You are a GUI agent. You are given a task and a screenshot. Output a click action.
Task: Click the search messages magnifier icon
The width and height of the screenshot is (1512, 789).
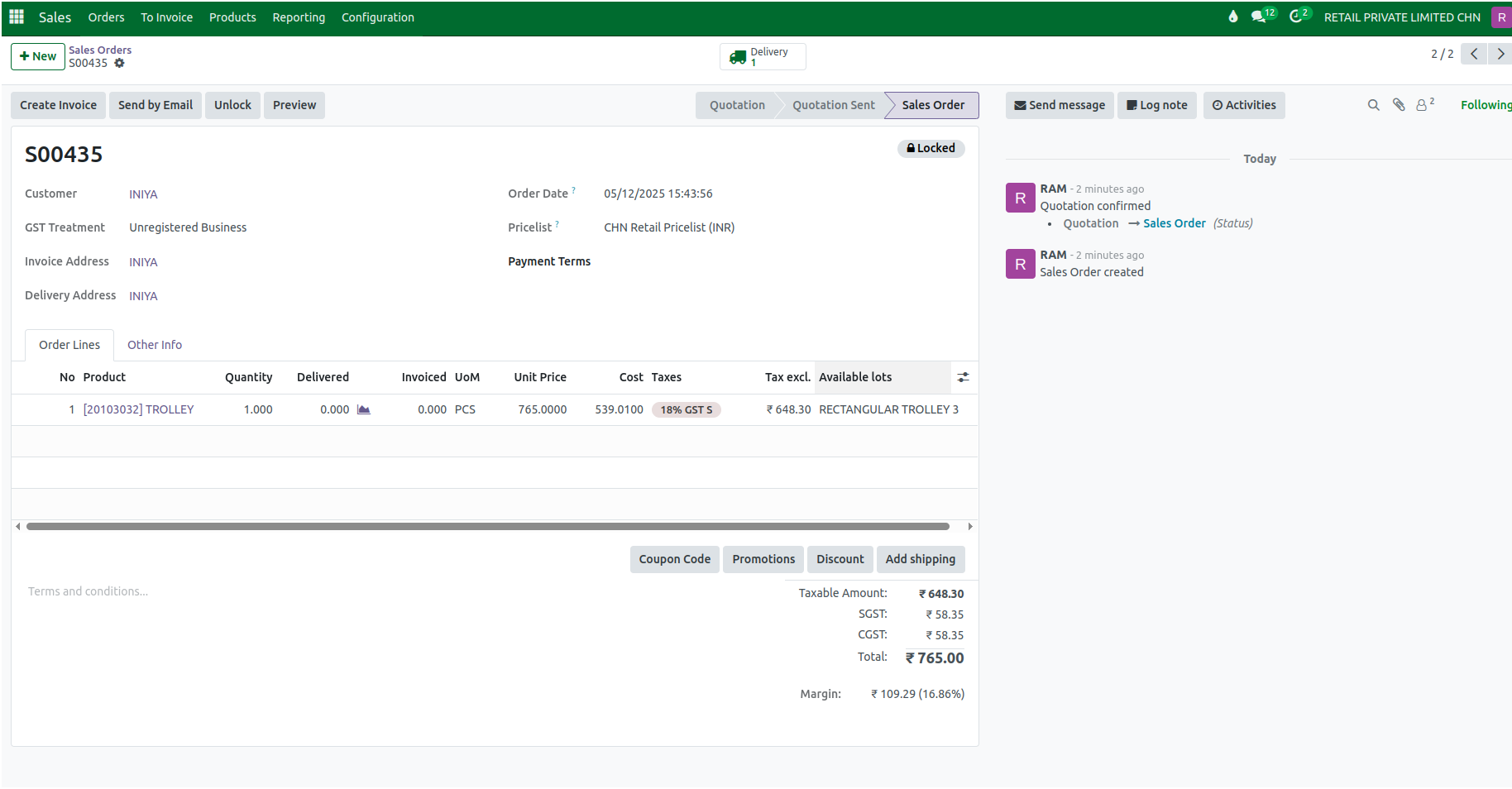[1373, 105]
